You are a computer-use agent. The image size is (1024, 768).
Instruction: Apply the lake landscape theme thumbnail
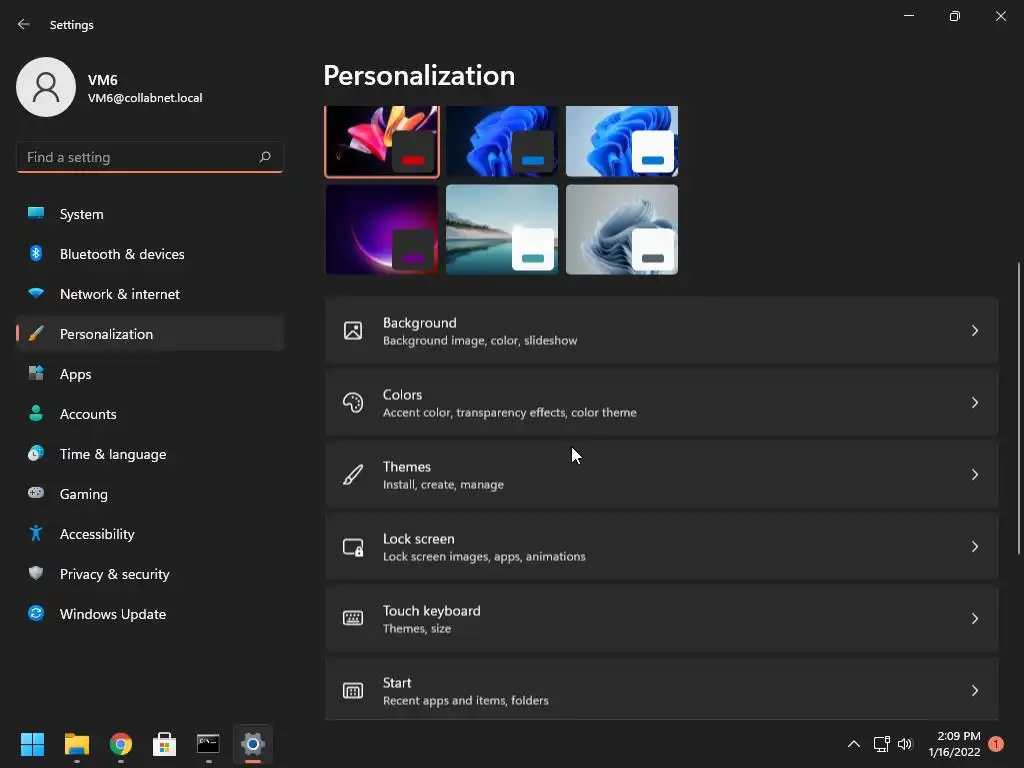(502, 229)
